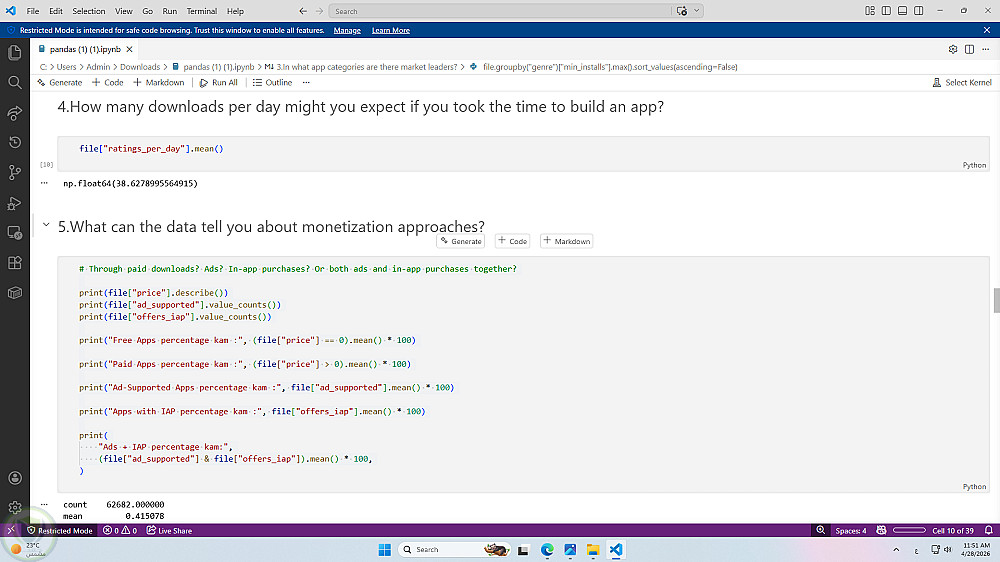Screen dimensions: 1000x562
Task: Open the Manage gear at sidebar bottom
Action: pyautogui.click(x=15, y=508)
